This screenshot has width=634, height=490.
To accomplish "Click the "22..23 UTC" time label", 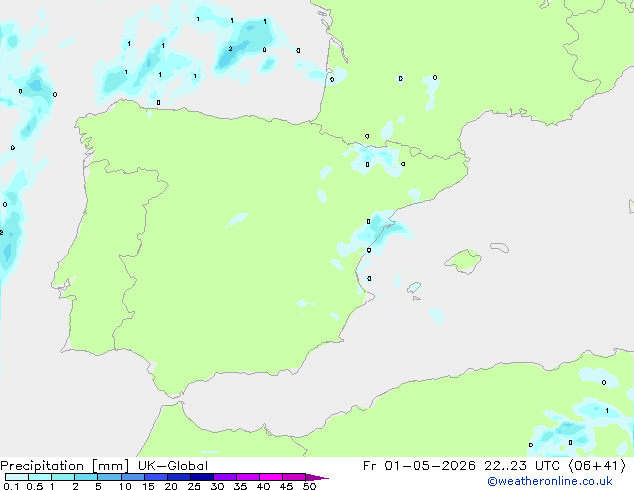I will click(522, 466).
